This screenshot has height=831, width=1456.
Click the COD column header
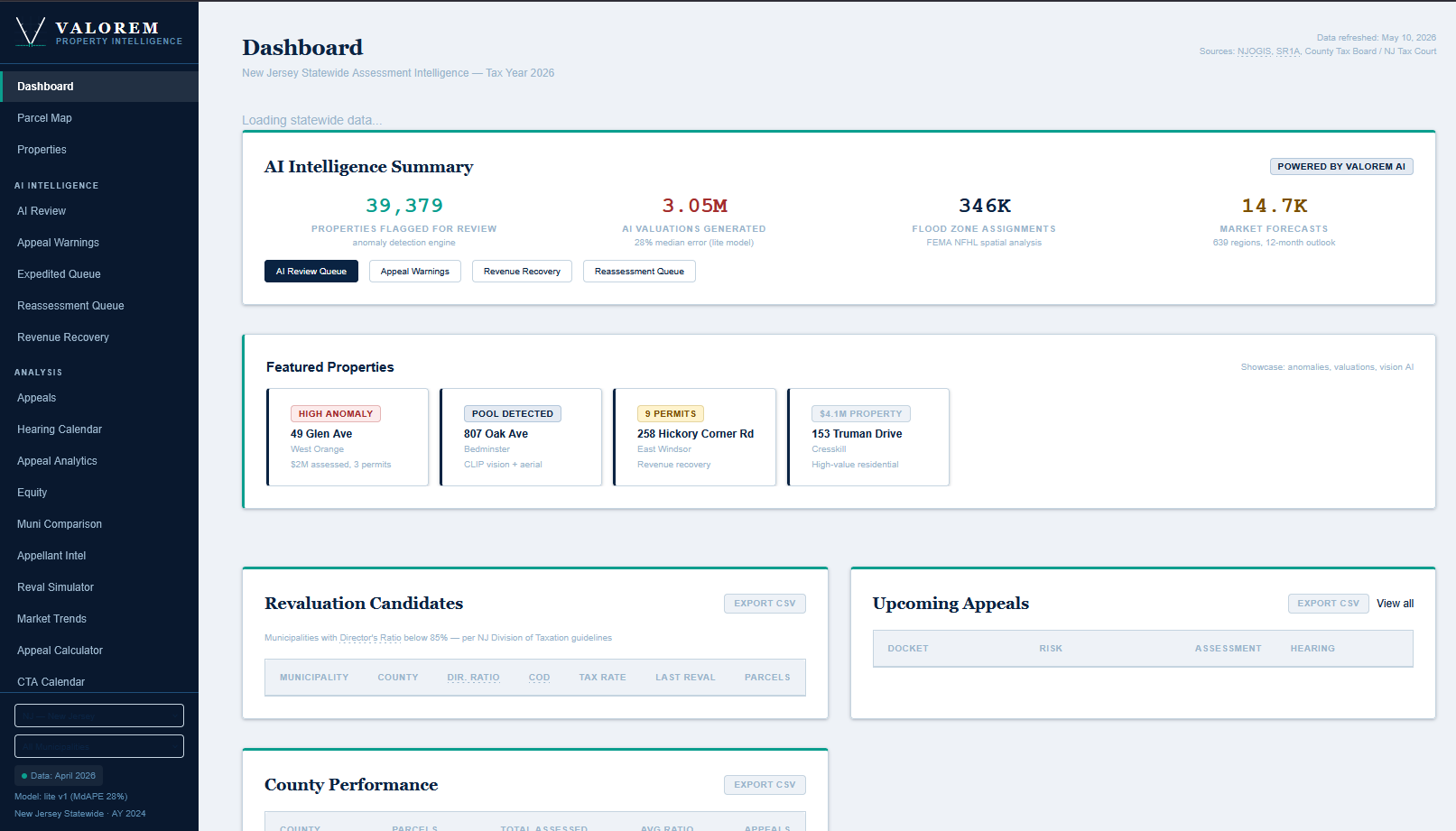(539, 678)
